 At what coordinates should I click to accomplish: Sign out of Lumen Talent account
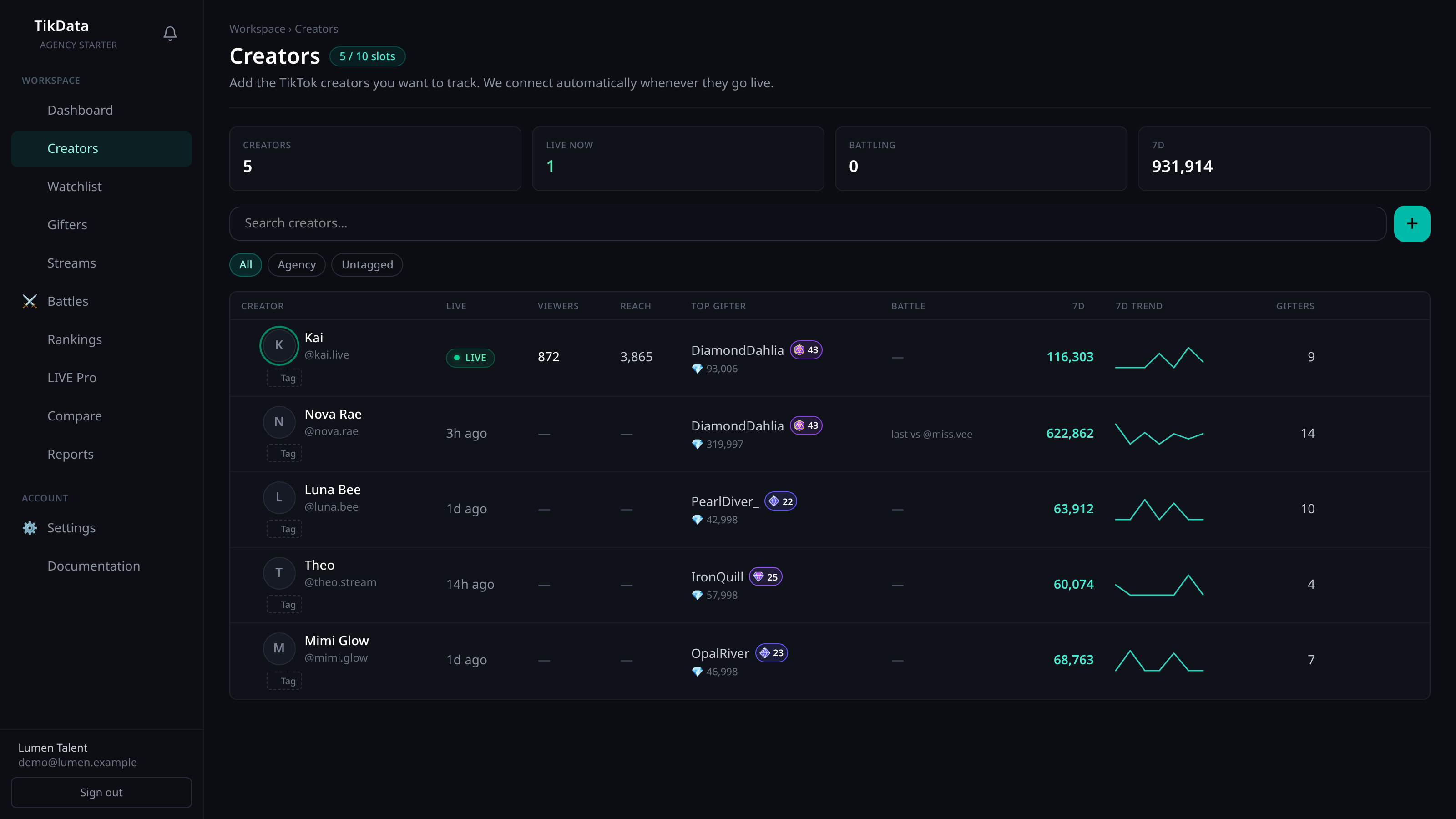pos(101,793)
